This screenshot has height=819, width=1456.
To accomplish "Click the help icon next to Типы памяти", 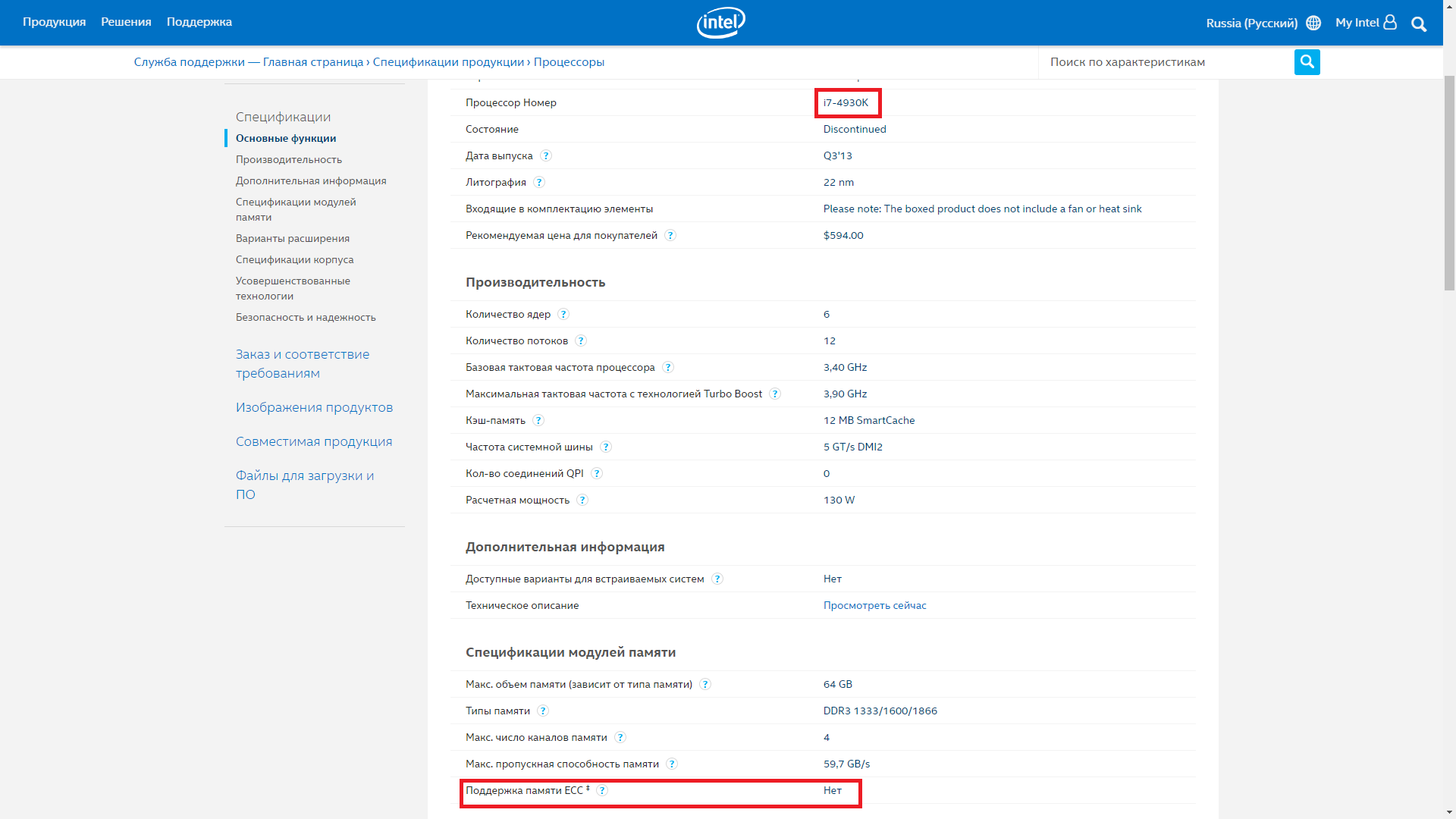I will coord(543,711).
